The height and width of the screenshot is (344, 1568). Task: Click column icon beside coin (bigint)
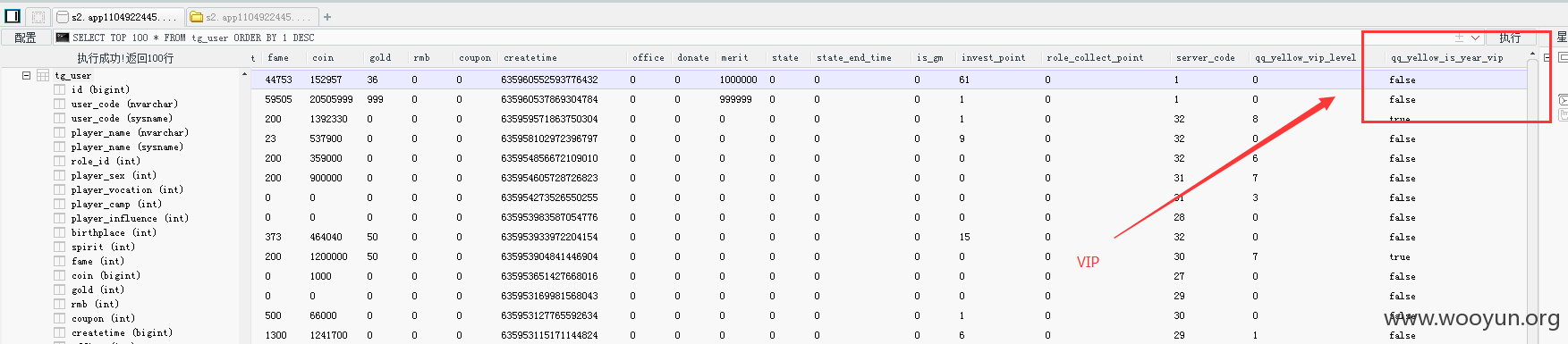(59, 275)
